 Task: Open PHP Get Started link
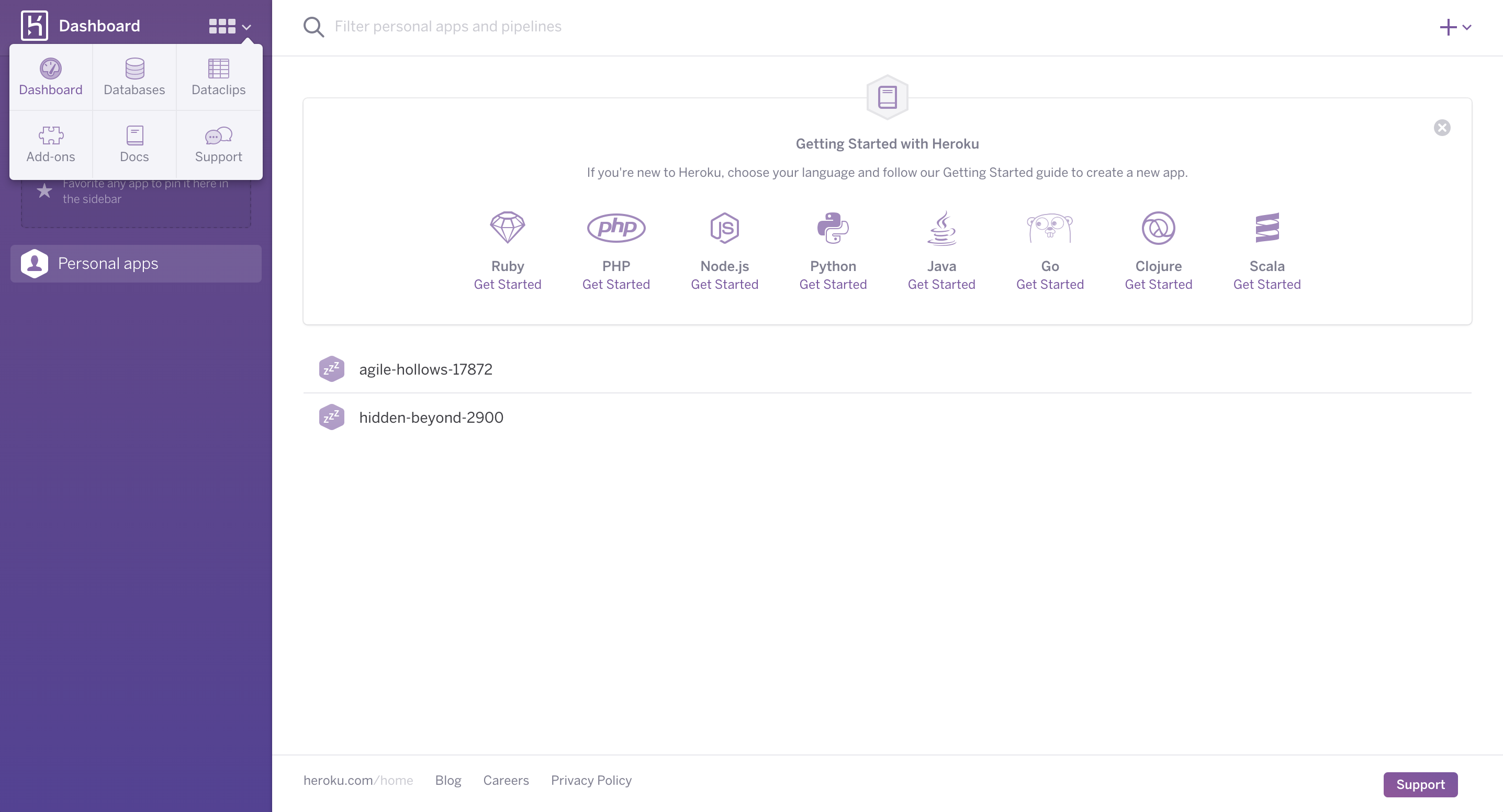[x=616, y=284]
